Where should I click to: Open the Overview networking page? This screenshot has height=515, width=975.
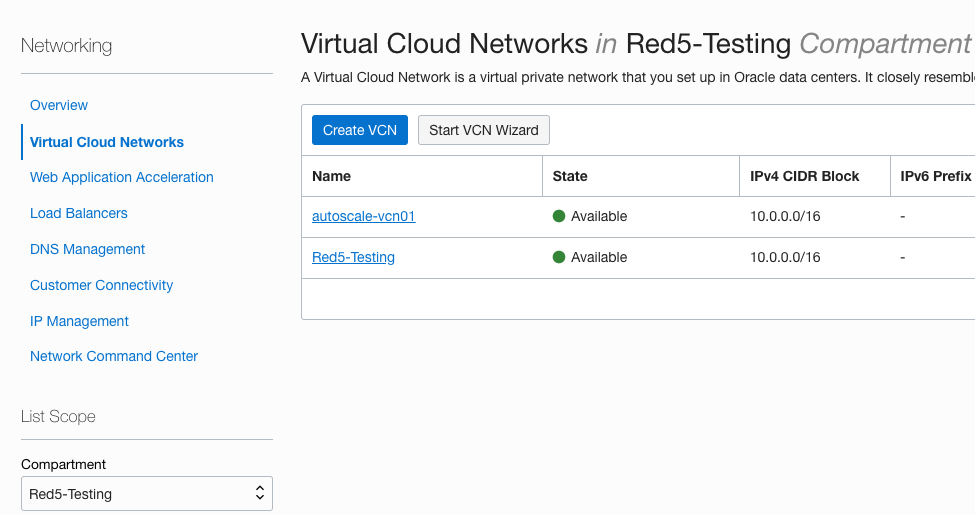tap(59, 105)
